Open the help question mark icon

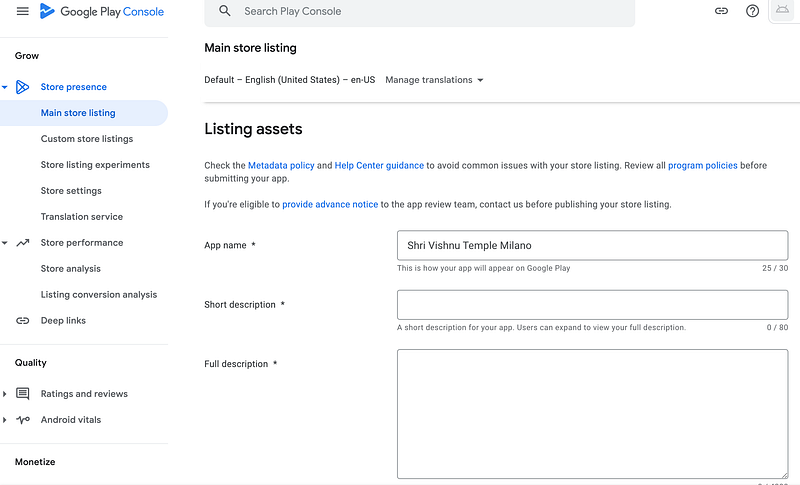click(752, 11)
